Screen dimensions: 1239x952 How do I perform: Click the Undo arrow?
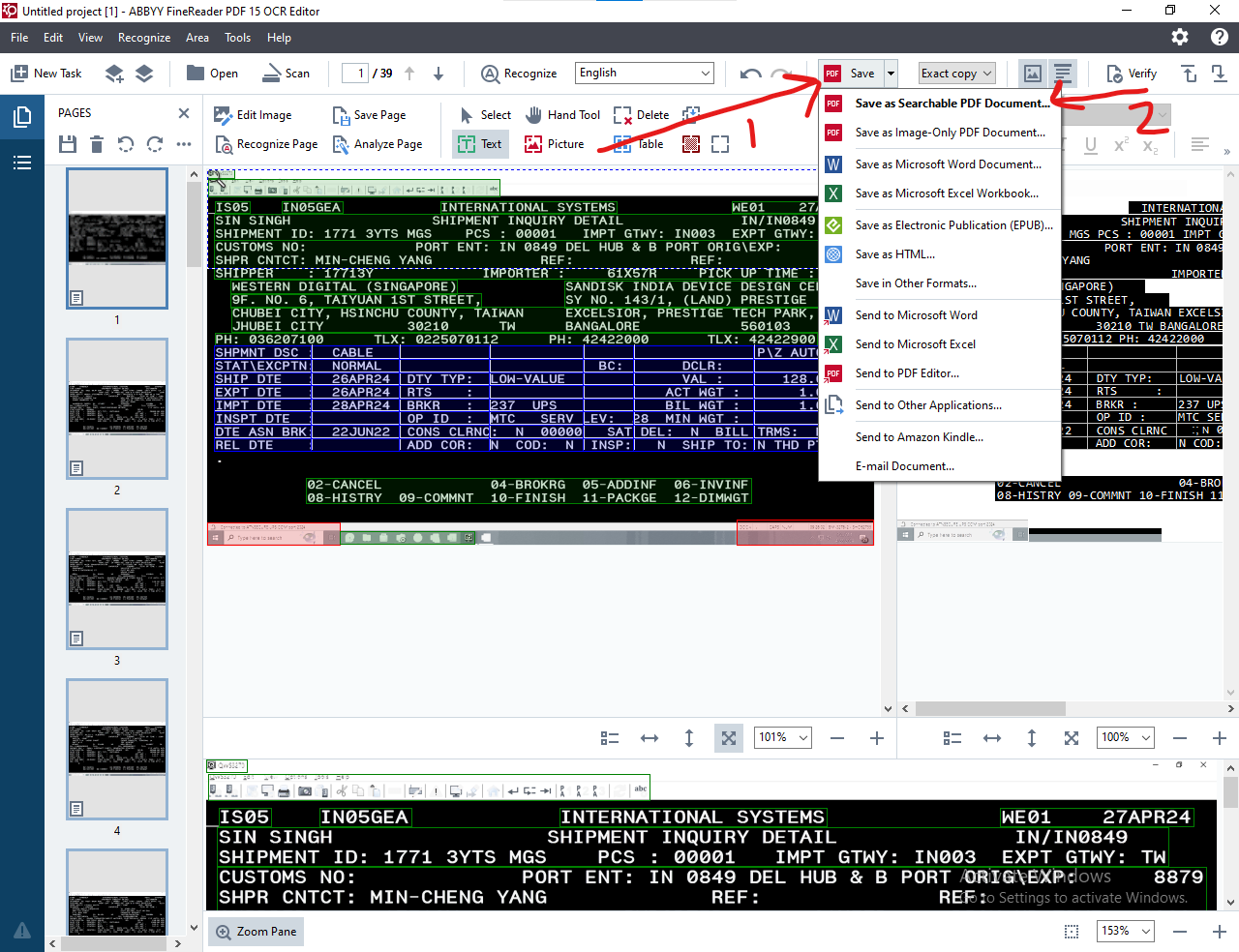(x=750, y=74)
